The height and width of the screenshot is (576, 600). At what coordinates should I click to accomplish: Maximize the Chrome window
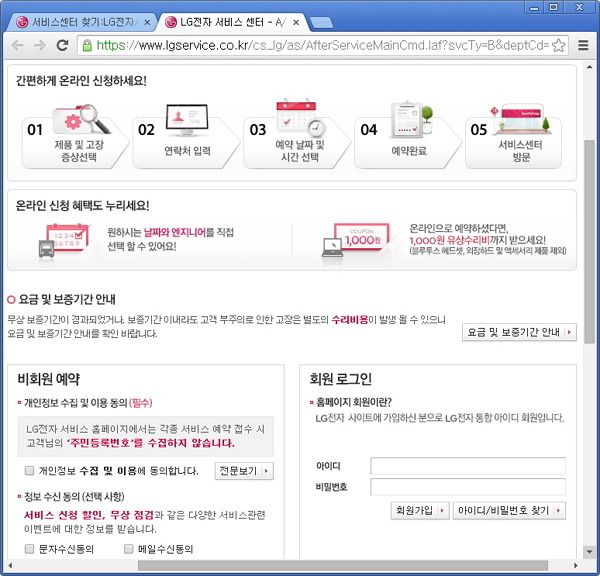click(553, 7)
